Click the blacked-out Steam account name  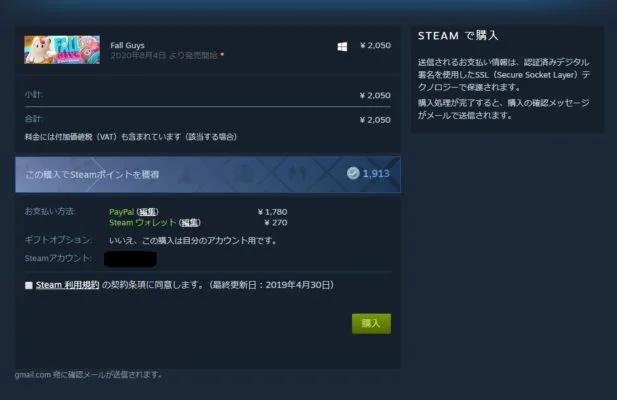point(130,259)
